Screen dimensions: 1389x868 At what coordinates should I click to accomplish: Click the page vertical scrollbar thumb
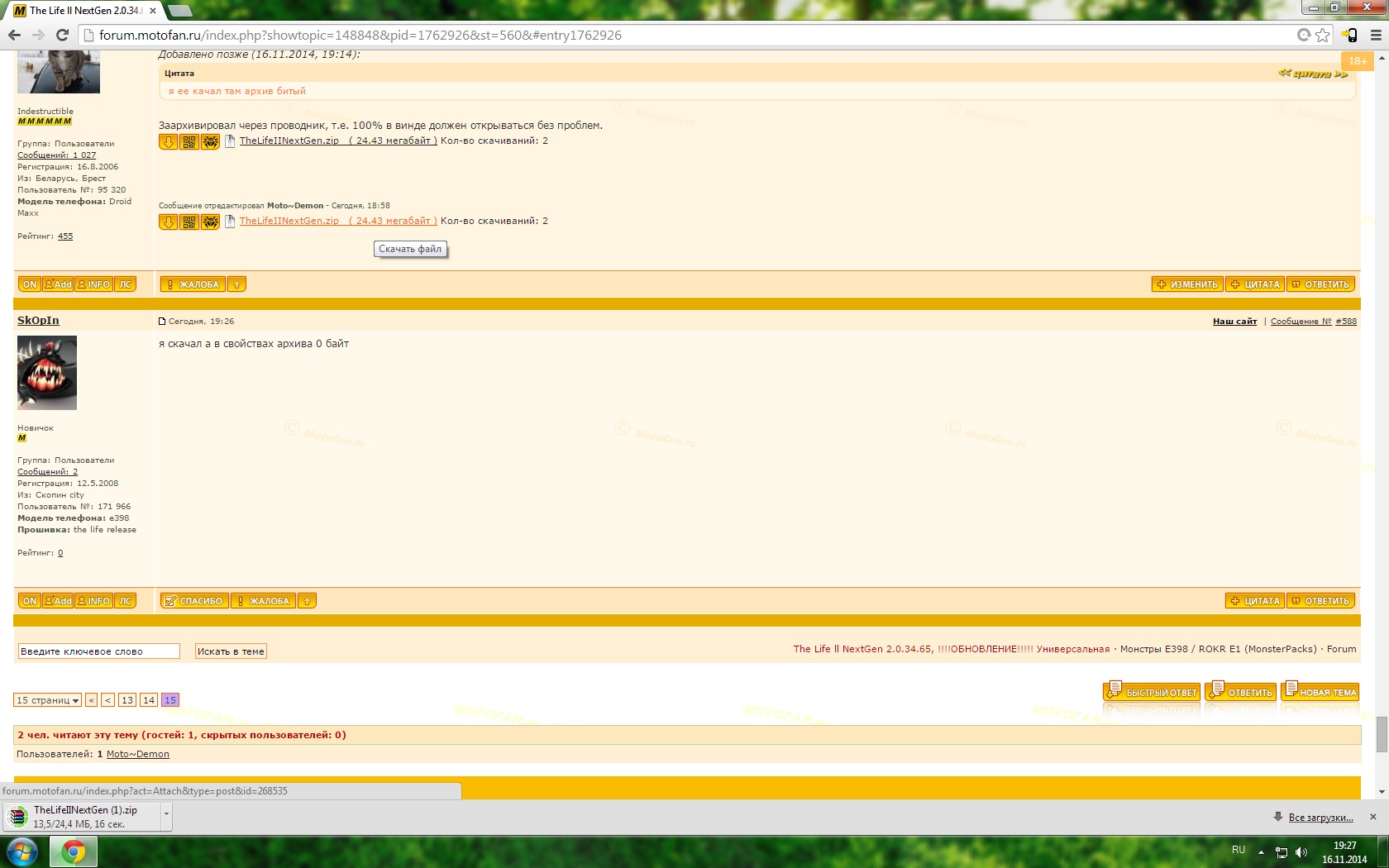1382,735
